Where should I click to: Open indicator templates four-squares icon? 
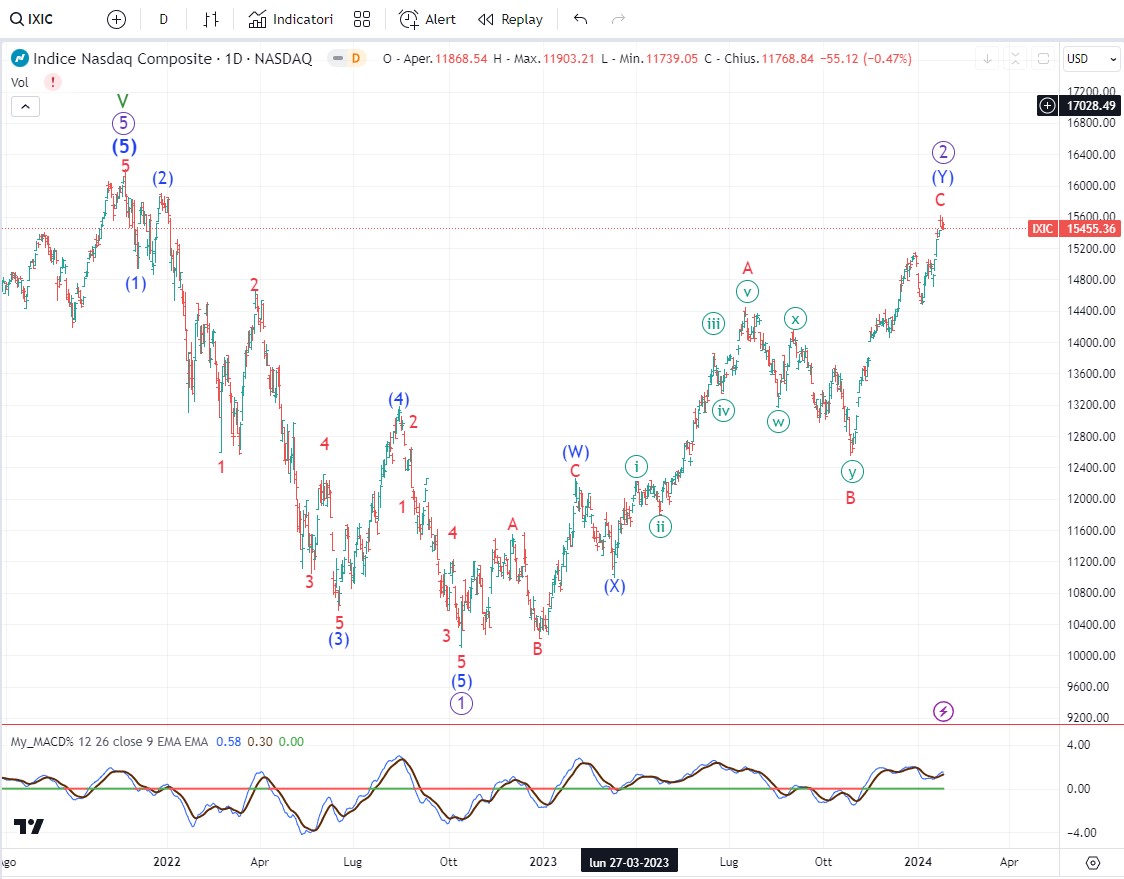coord(362,19)
